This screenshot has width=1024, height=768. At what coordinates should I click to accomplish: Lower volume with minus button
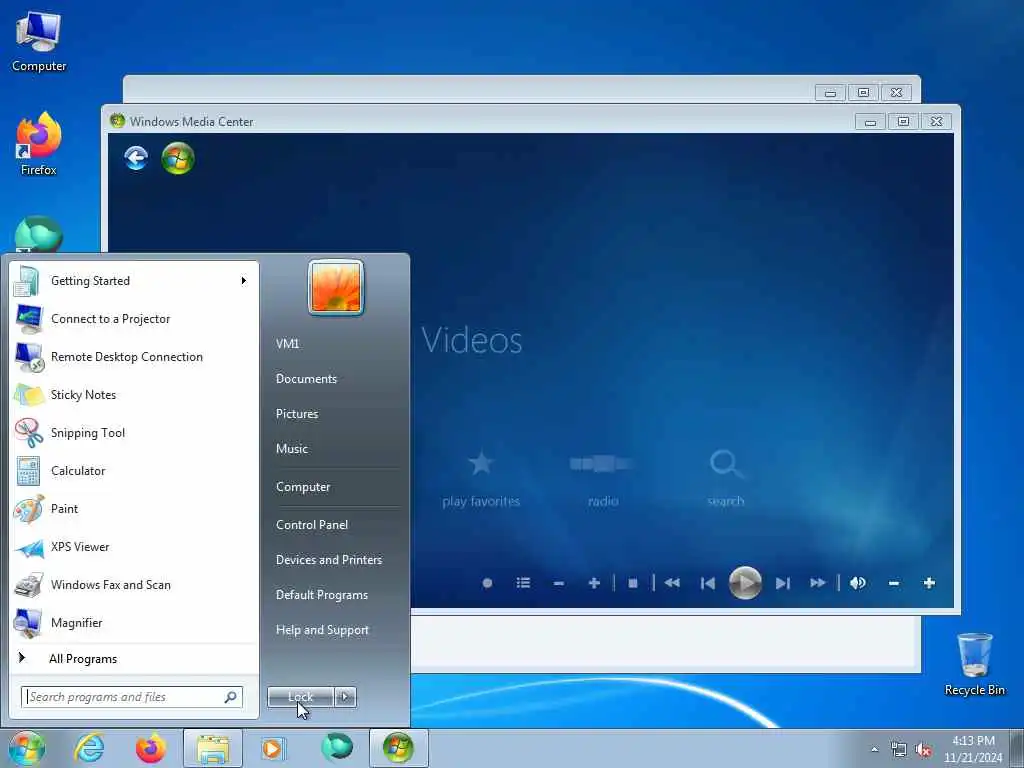(894, 583)
